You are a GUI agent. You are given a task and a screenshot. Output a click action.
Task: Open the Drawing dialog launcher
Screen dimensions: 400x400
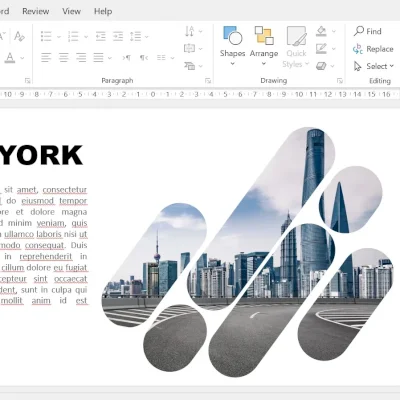point(340,81)
